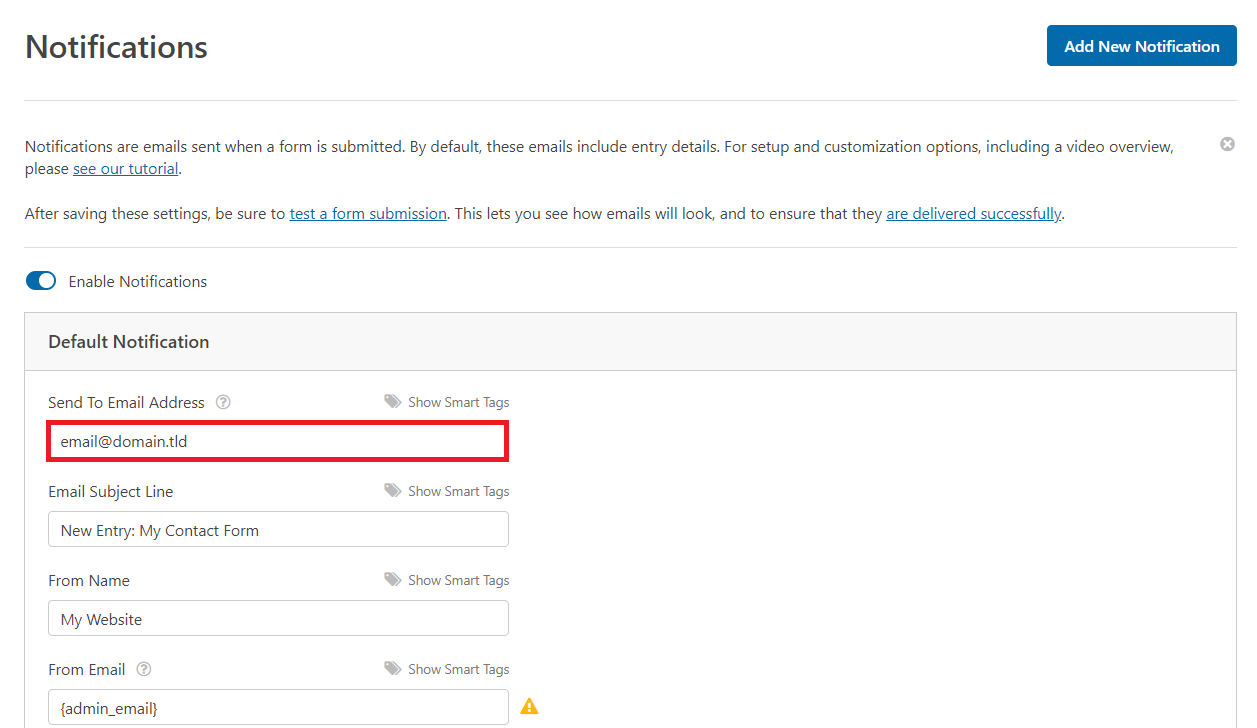Click the smart tag icon near Email Subject Line

[392, 491]
